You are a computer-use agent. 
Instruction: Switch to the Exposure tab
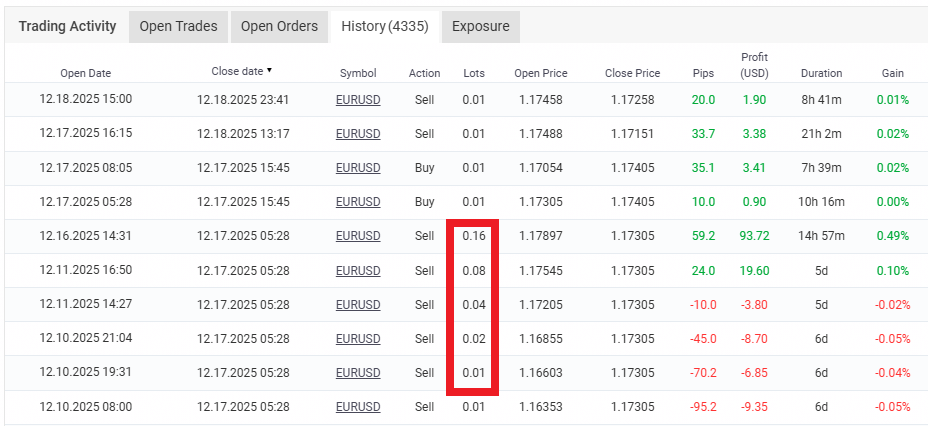[x=481, y=27]
